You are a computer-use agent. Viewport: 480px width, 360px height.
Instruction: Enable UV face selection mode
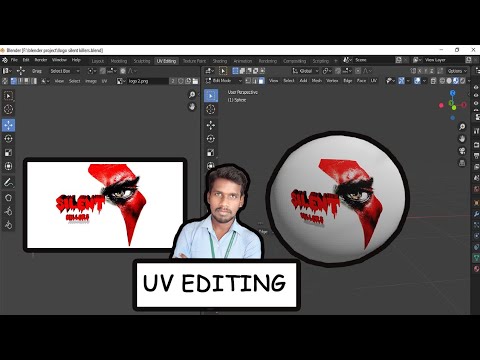tap(27, 81)
